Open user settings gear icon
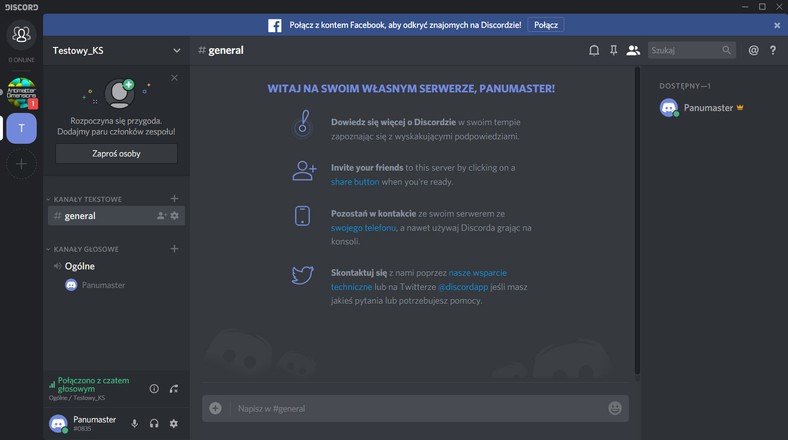 pyautogui.click(x=174, y=423)
